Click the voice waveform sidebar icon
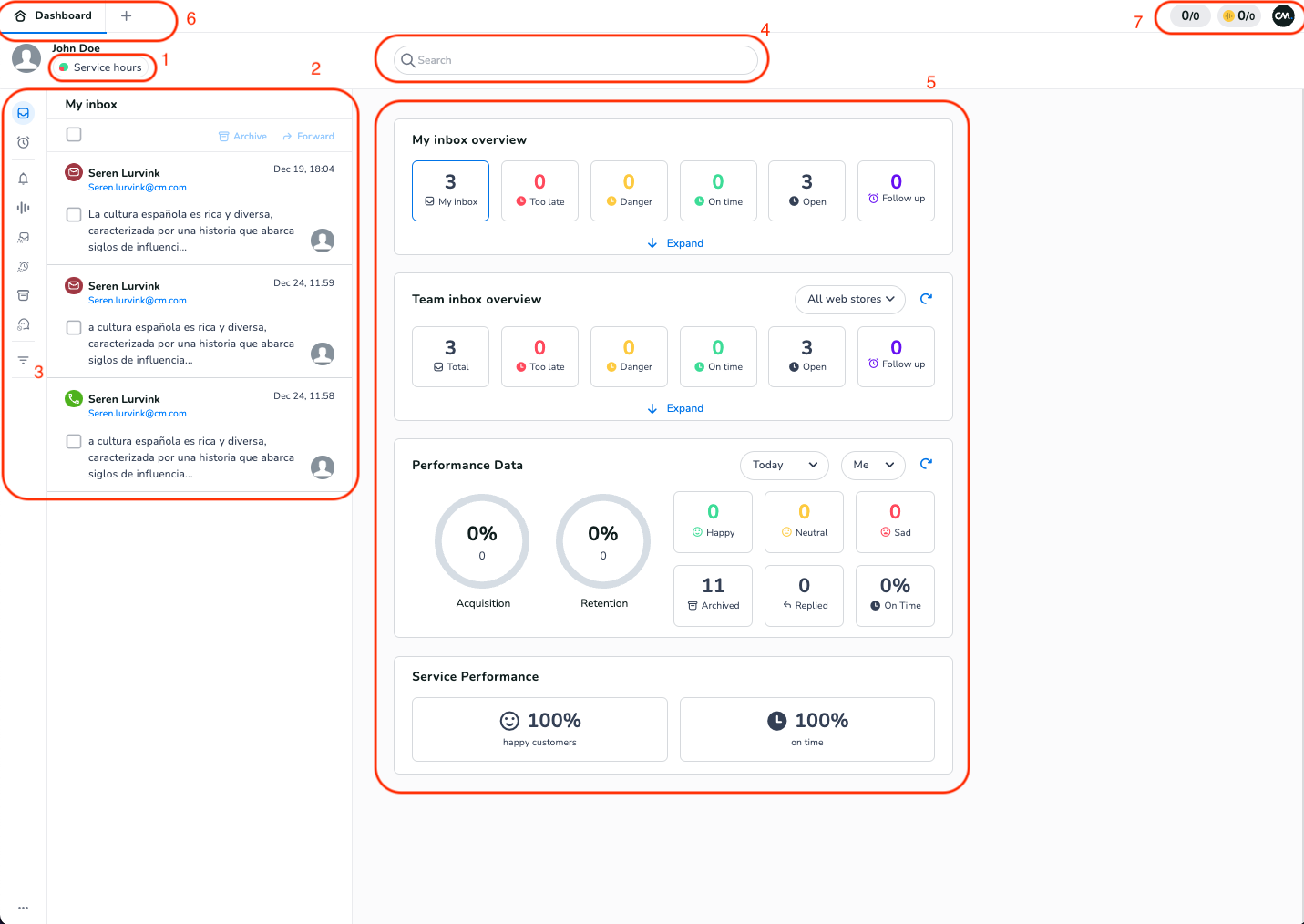 tap(24, 208)
